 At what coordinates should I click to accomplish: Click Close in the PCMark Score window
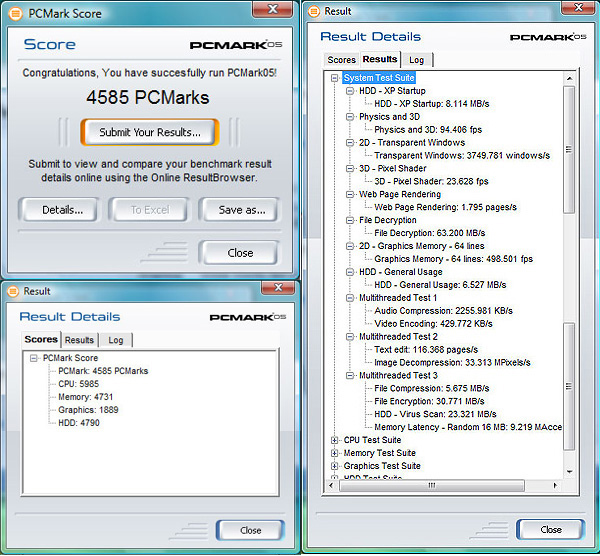pos(239,253)
